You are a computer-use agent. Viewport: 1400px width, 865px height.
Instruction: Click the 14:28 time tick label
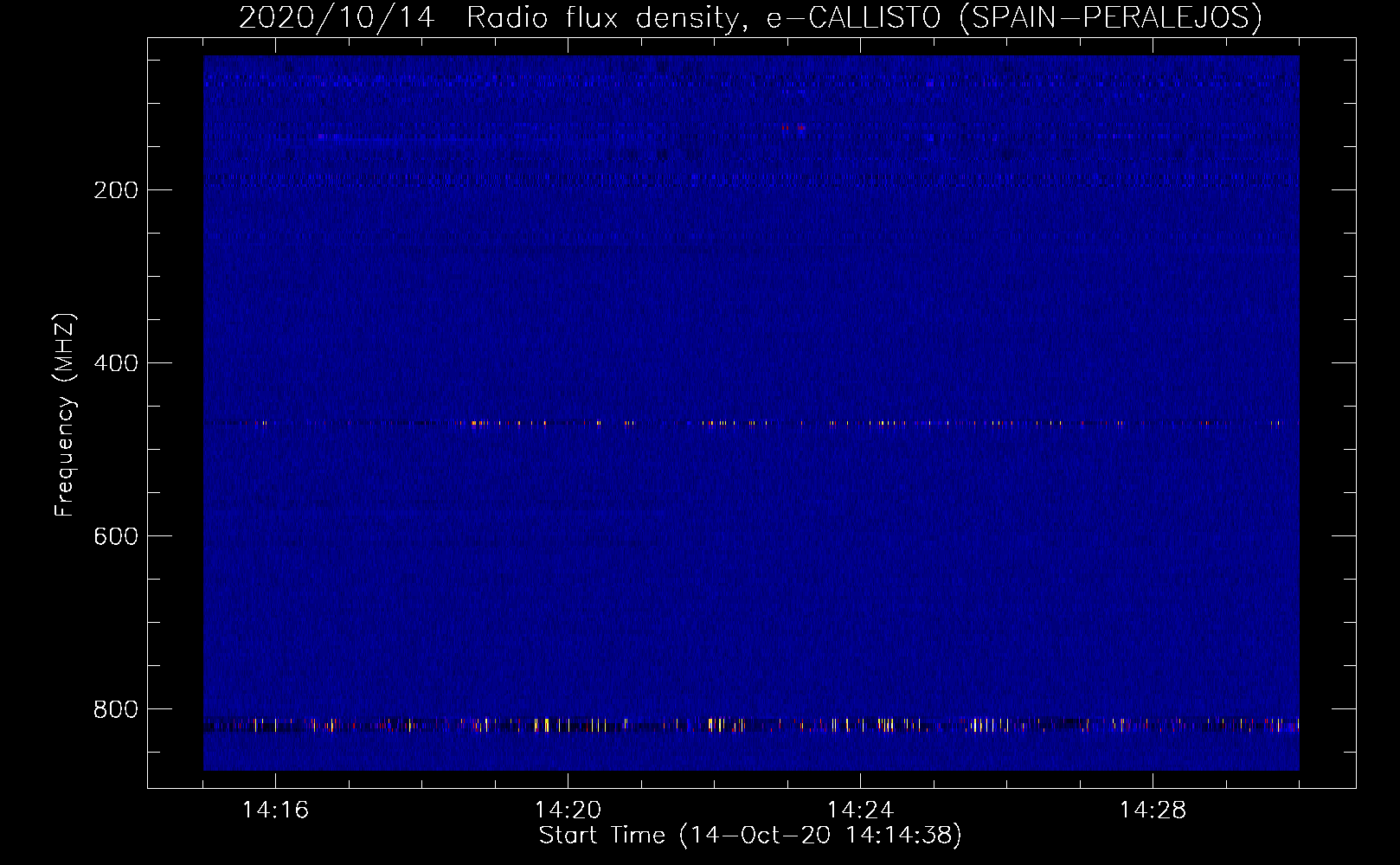coord(1153,810)
